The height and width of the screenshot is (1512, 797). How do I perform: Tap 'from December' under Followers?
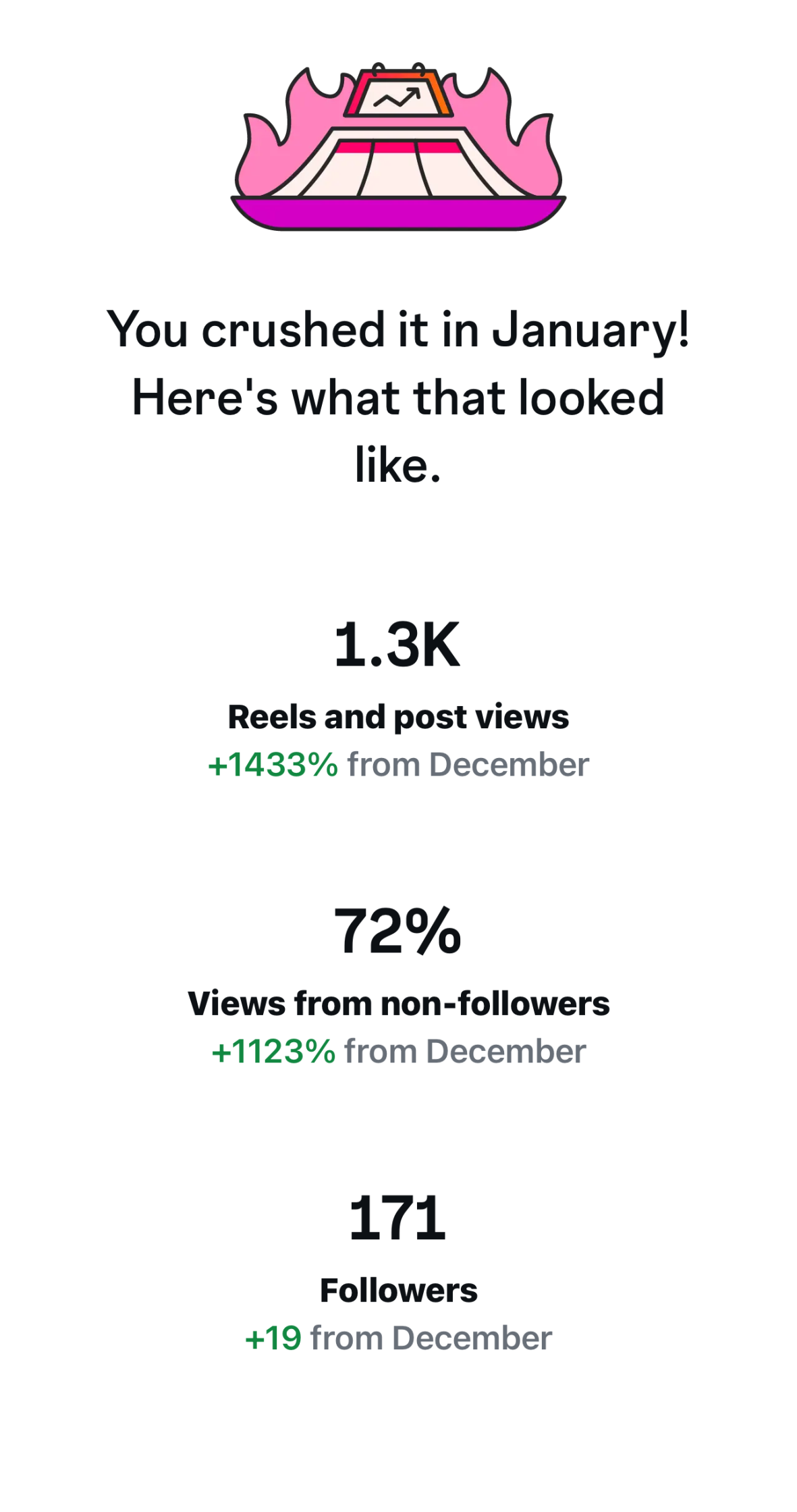431,1339
